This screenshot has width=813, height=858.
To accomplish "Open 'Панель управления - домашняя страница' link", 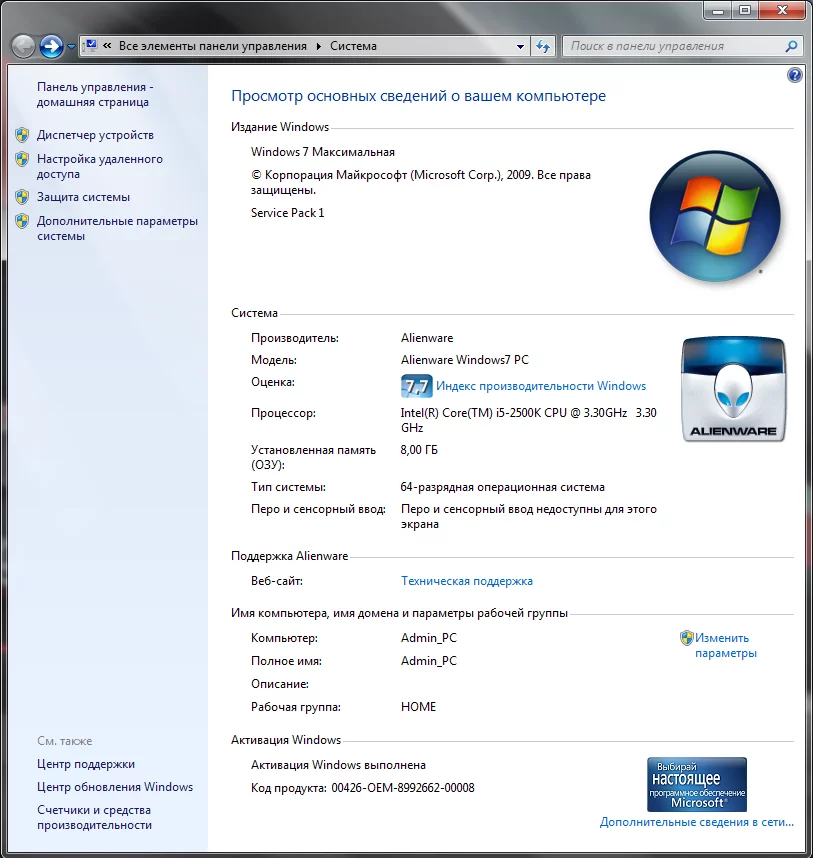I will (95, 95).
